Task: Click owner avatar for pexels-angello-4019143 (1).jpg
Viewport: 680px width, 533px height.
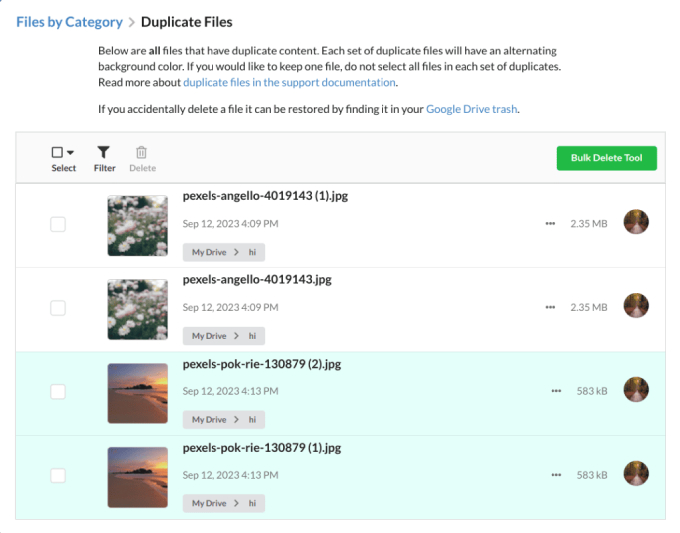Action: 636,222
